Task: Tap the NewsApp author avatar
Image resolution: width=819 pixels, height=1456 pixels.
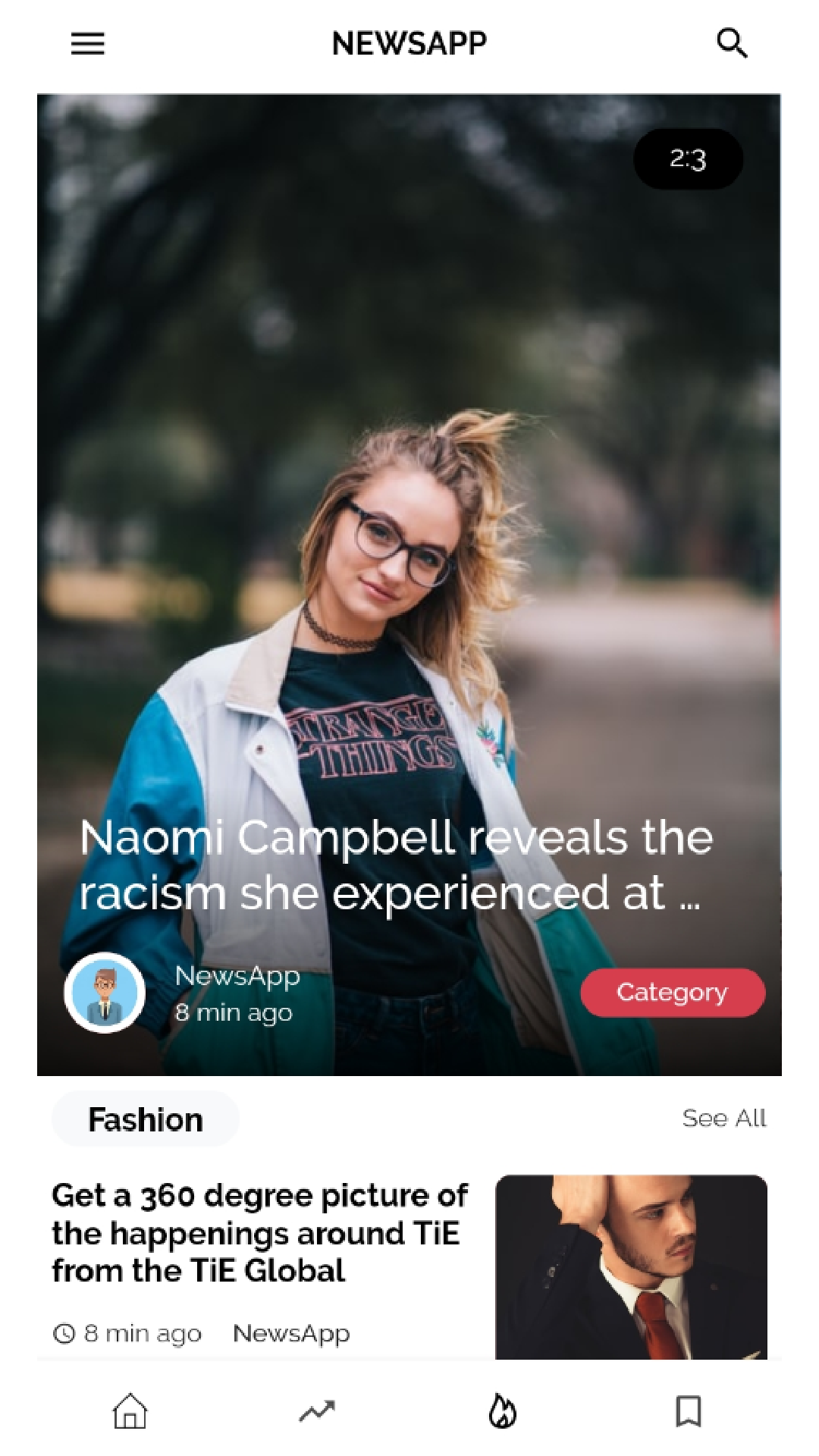Action: click(105, 993)
